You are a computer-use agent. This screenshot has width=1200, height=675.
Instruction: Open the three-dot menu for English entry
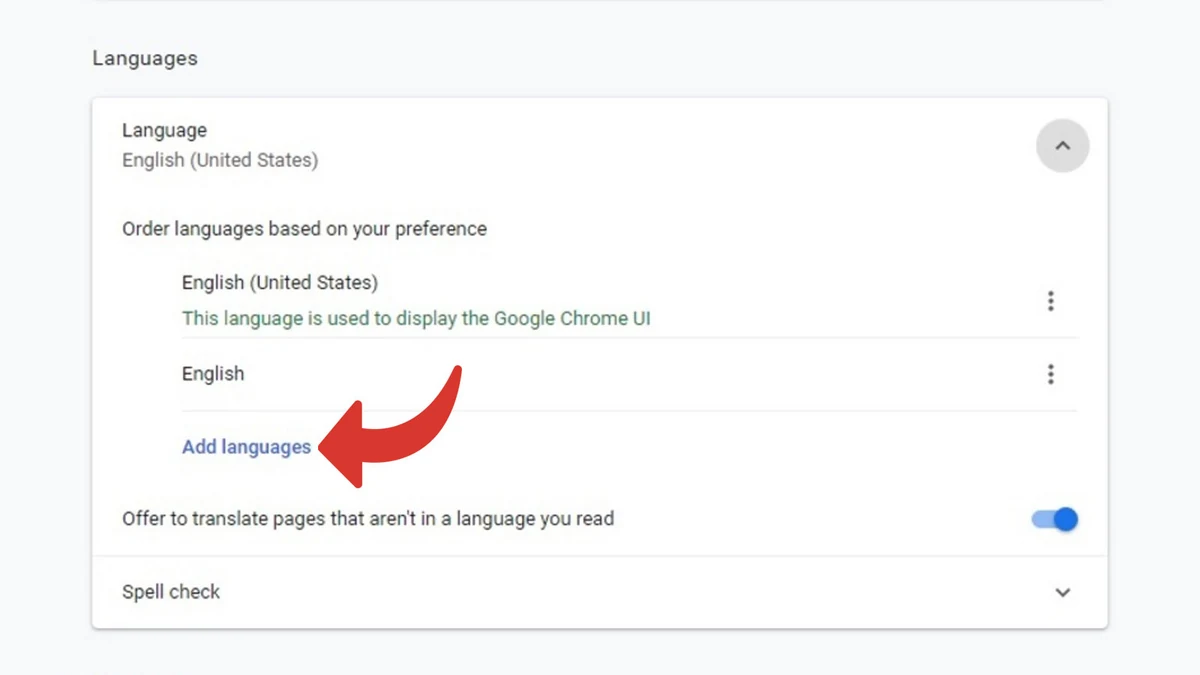click(x=1050, y=374)
